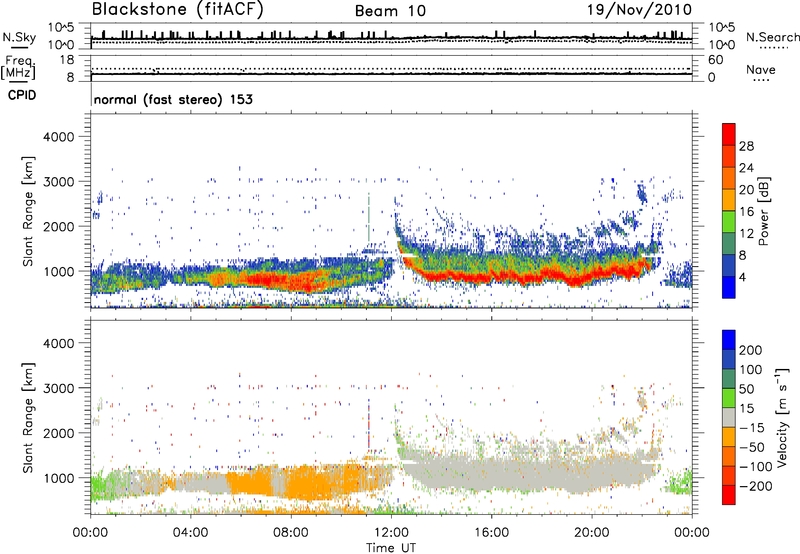800x554 pixels.
Task: Click the '4' tick on power colorbar
Action: (742, 277)
